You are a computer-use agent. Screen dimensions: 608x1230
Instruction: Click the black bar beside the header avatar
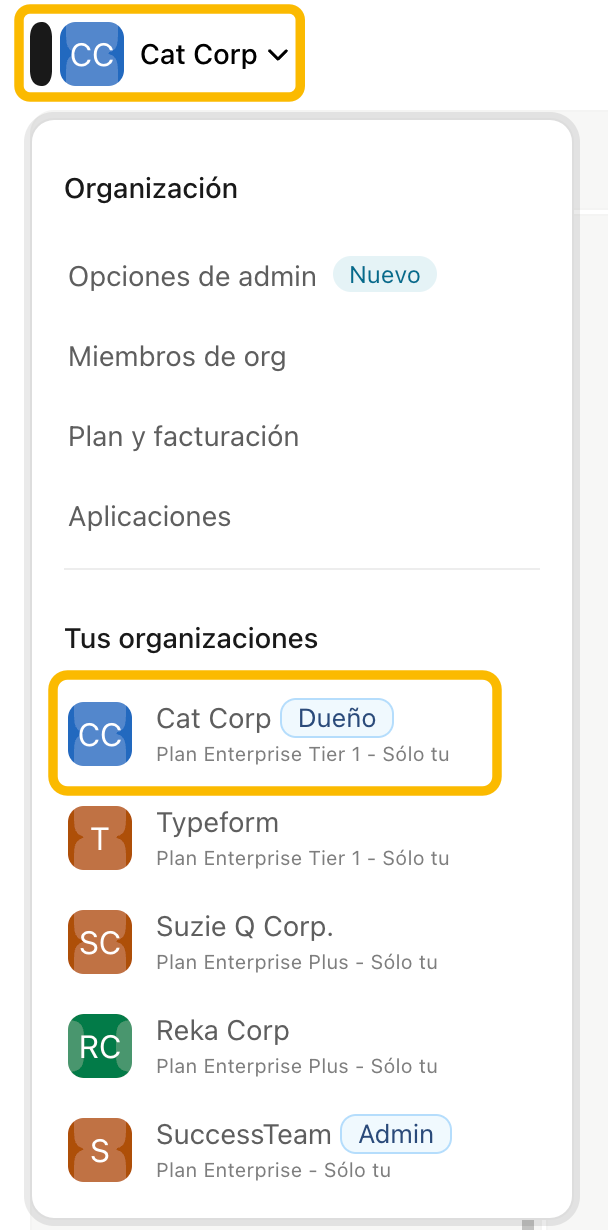[41, 54]
